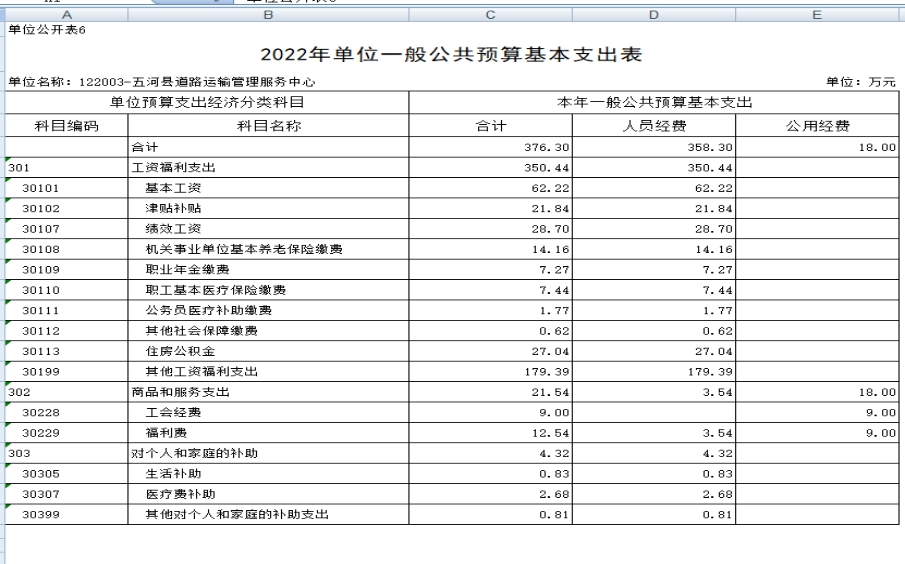Select the 公用经费 header cell
The width and height of the screenshot is (905, 564).
(817, 126)
